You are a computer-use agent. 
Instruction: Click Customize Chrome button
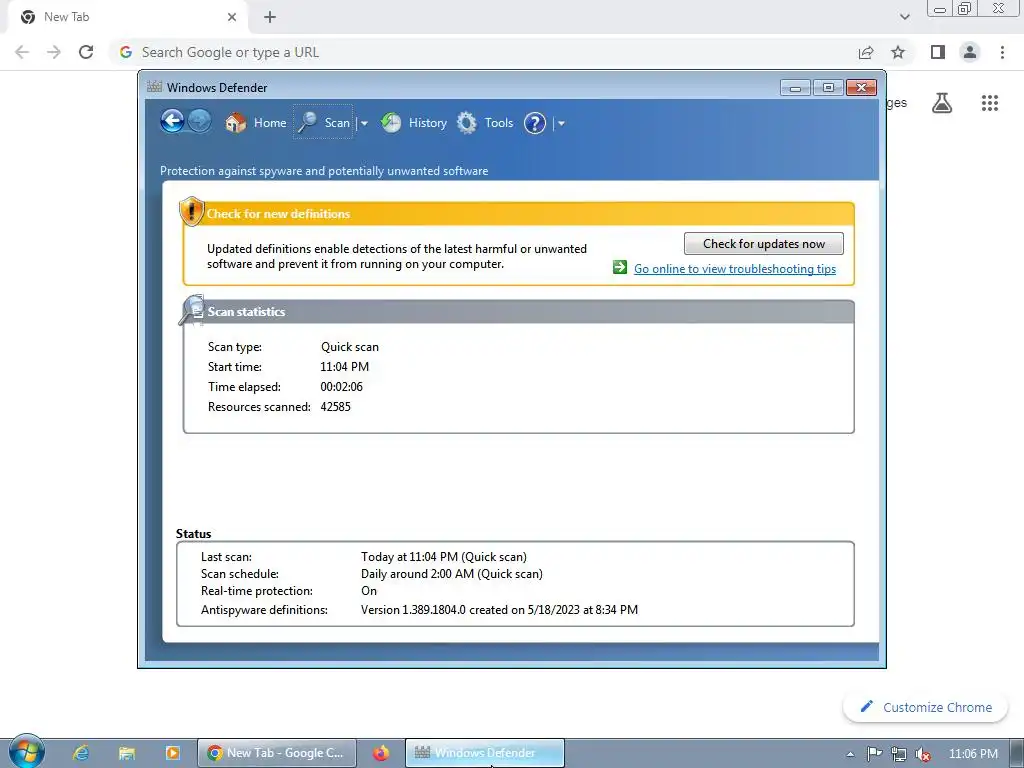click(x=925, y=707)
